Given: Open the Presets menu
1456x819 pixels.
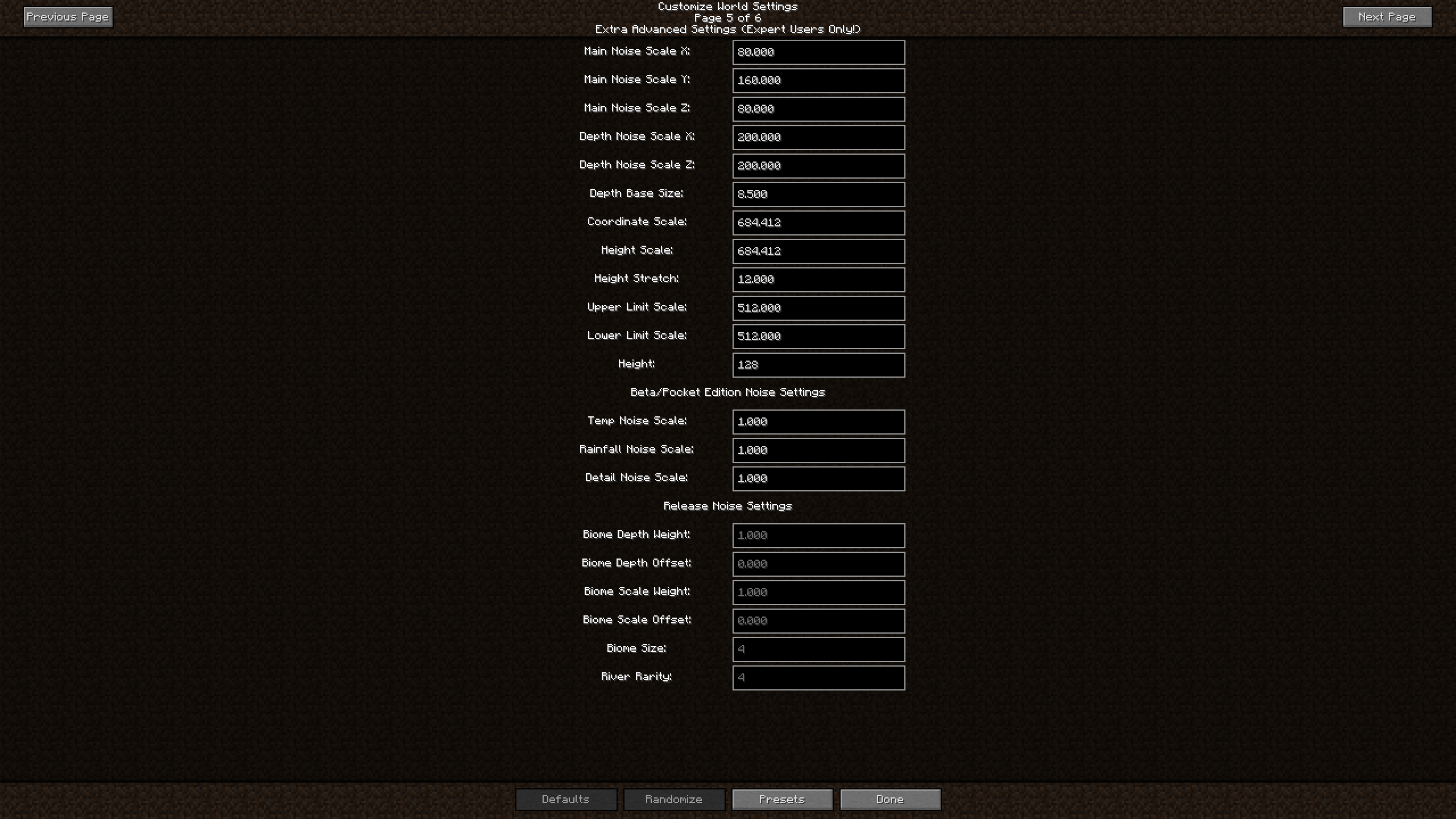Looking at the screenshot, I should [x=782, y=799].
